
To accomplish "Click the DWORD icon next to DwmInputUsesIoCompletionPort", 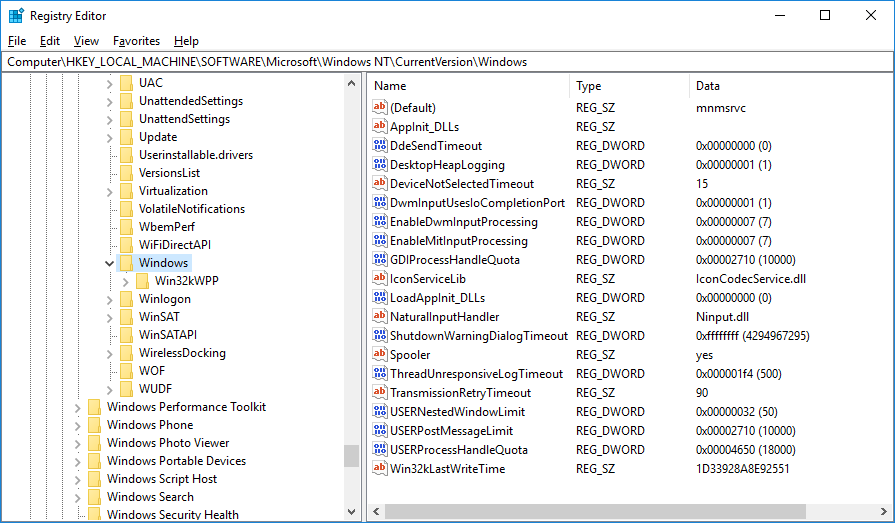I will pos(380,202).
